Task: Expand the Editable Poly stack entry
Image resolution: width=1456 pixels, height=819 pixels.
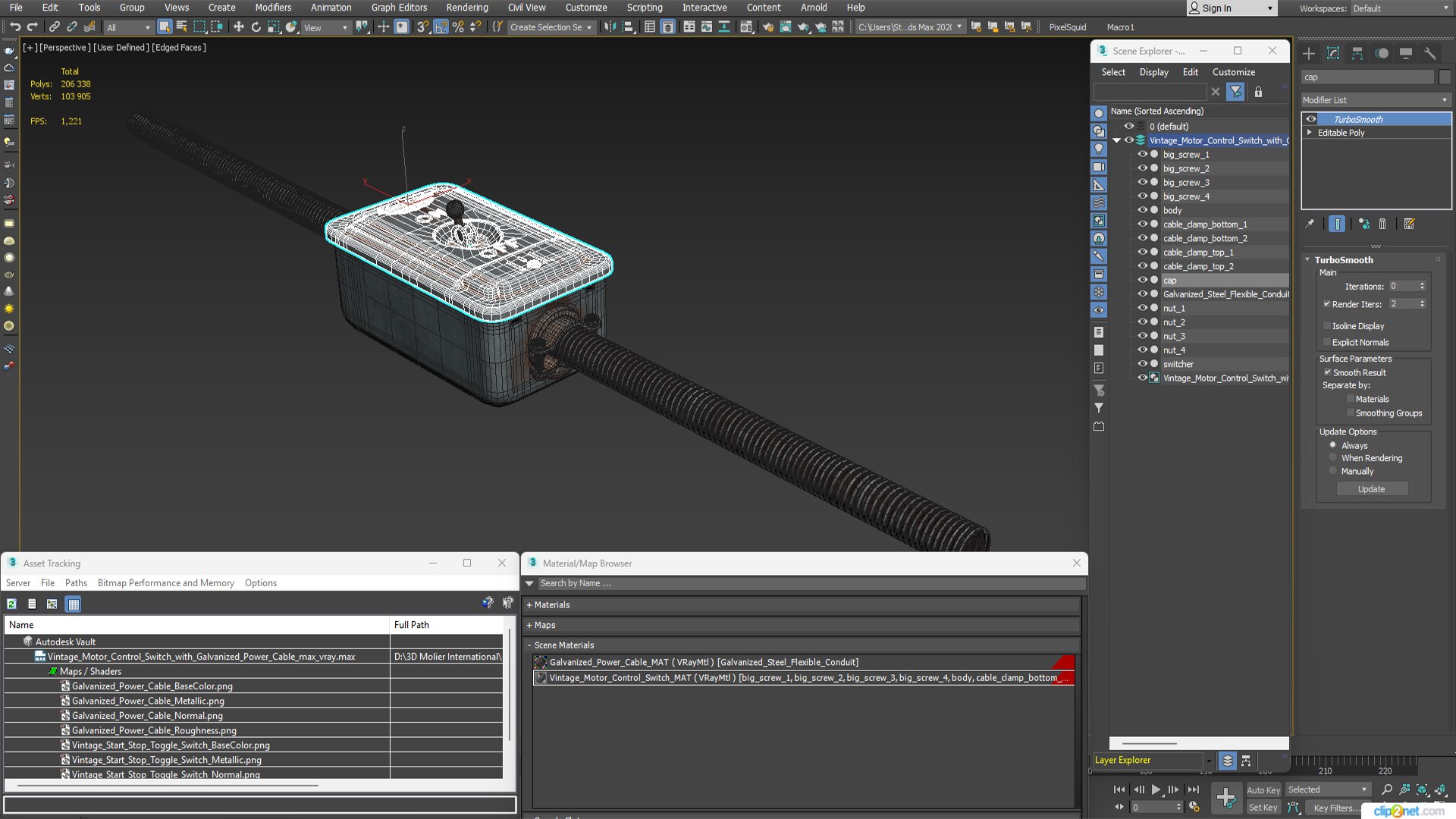Action: click(x=1310, y=132)
